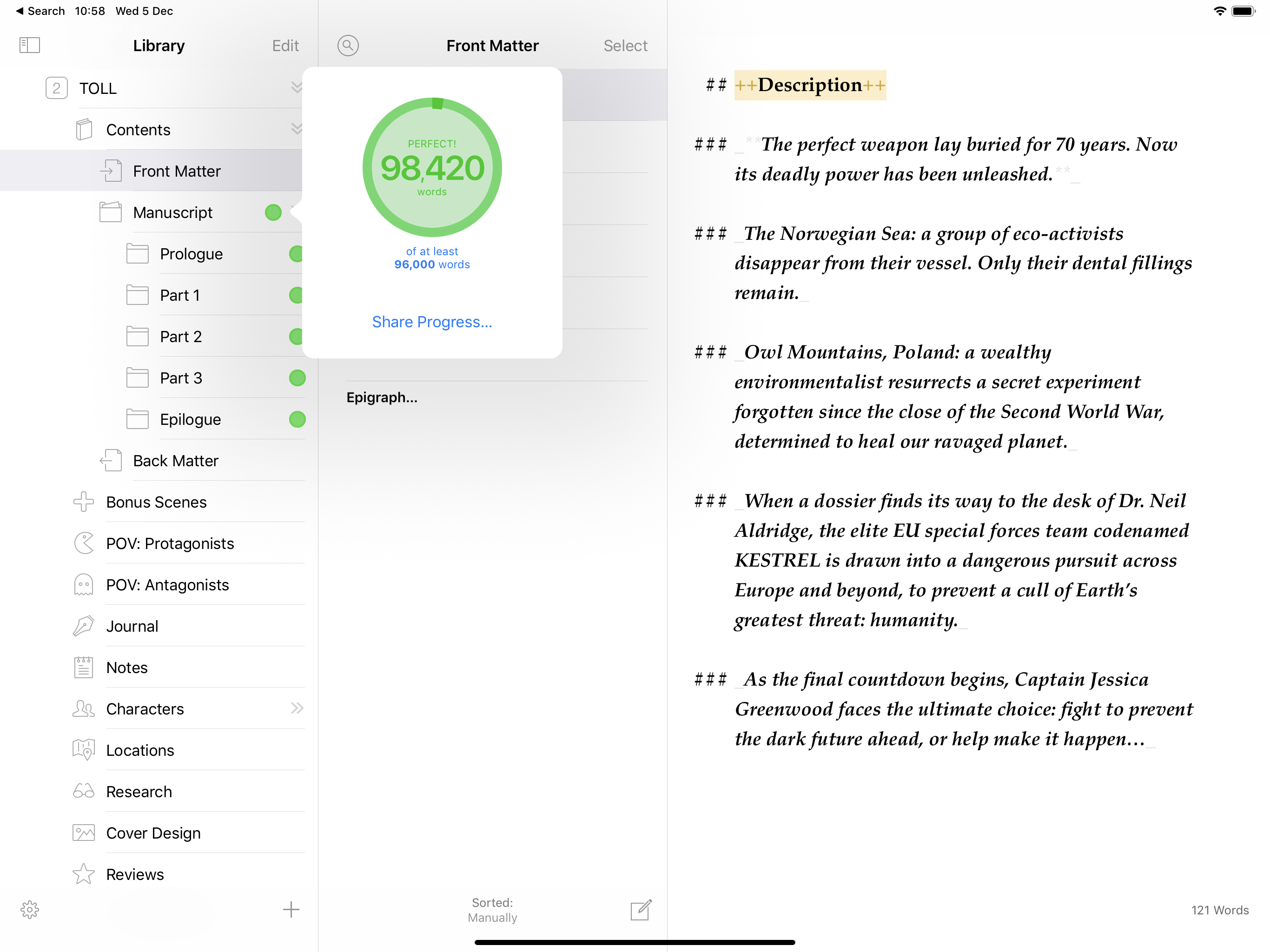Click the POV Protagonists pac-man icon
The image size is (1270, 952).
pos(84,542)
